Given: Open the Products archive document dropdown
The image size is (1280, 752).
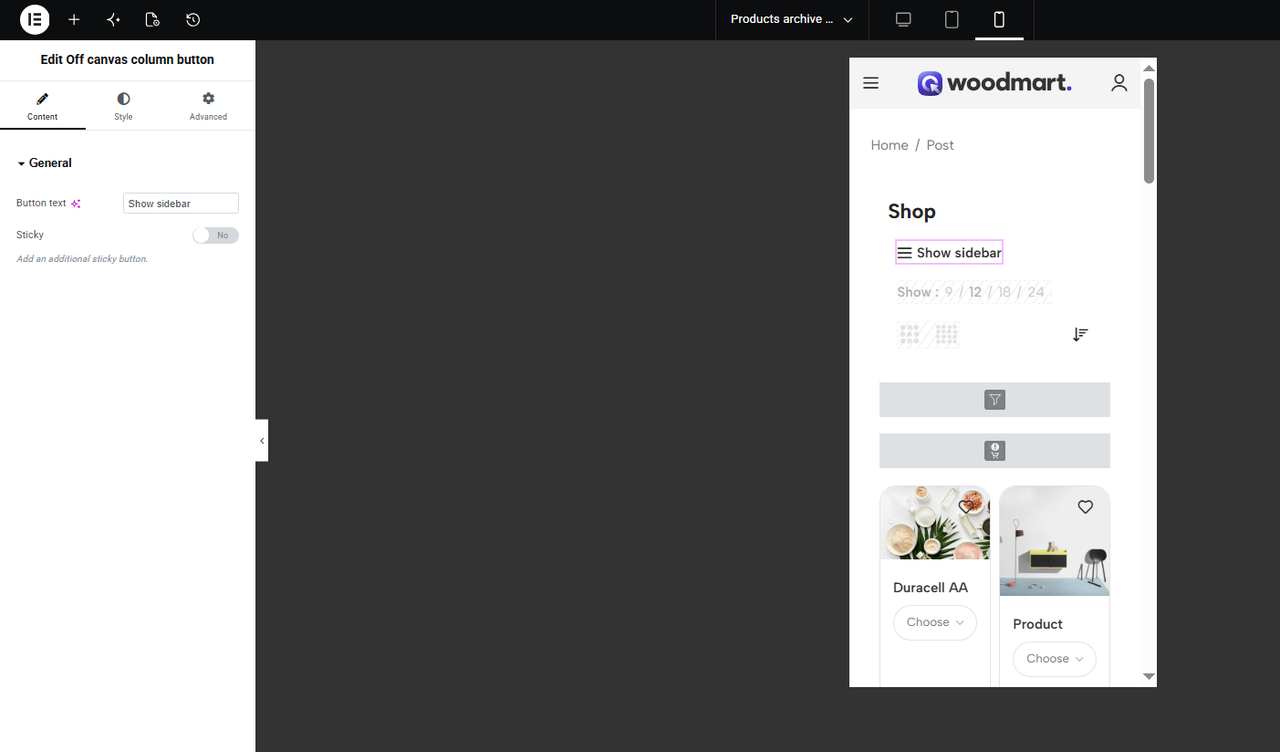Looking at the screenshot, I should coord(792,19).
